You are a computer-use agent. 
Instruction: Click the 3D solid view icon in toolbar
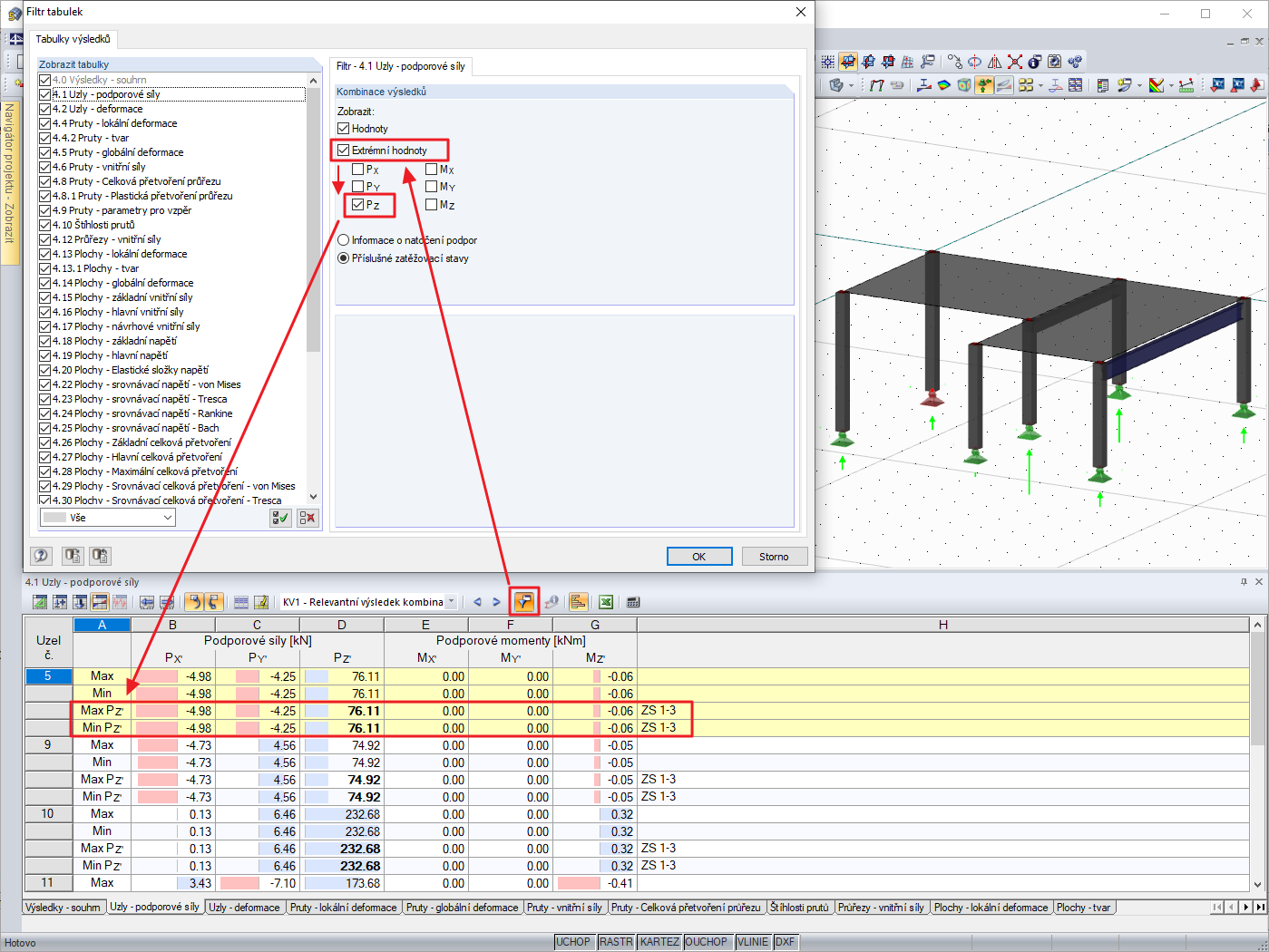836,85
